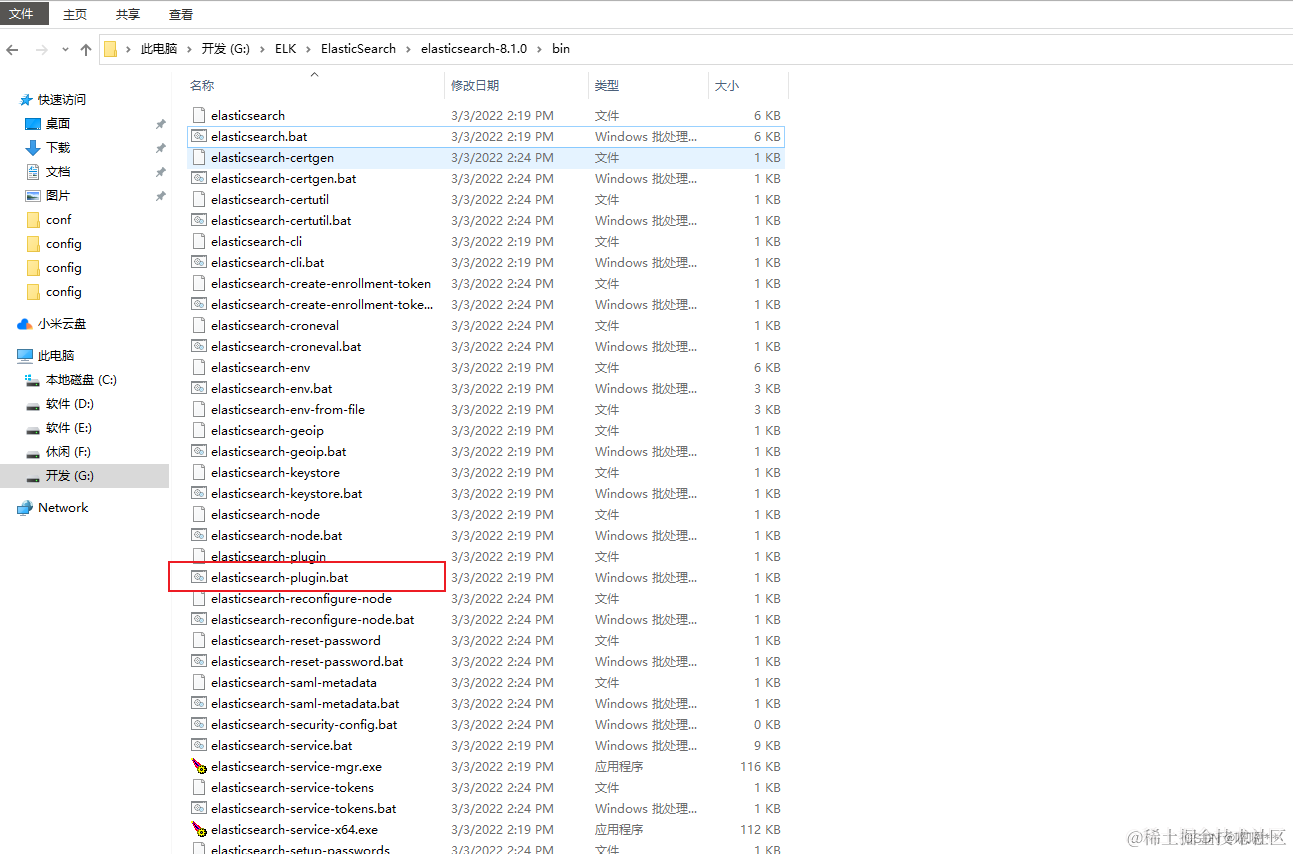Click the 此电脑 computer icon in sidebar
Viewport: 1293px width, 854px height.
[25, 356]
